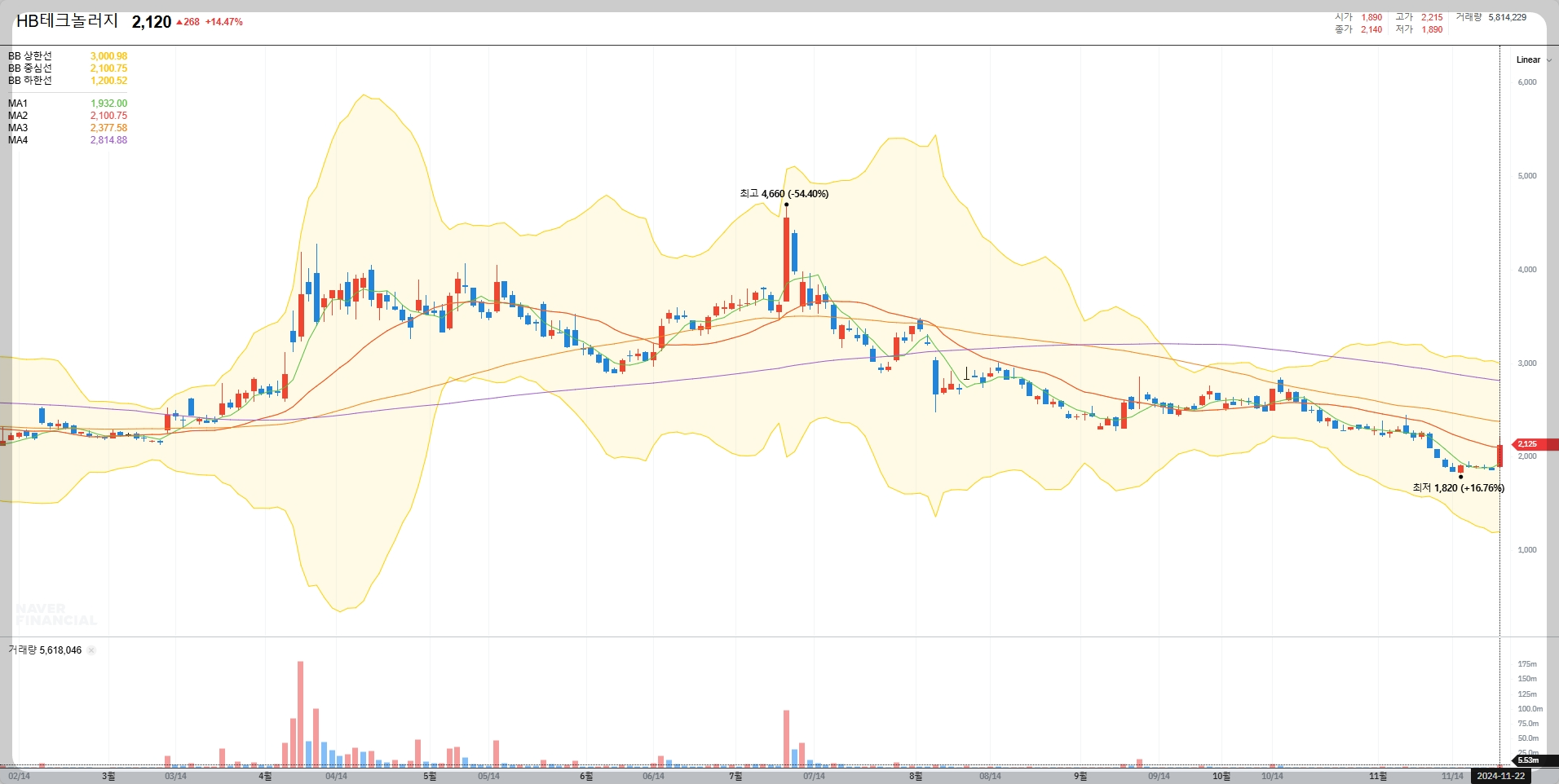The image size is (1559, 784).
Task: Select the MA2 legend entry
Action: [x=18, y=116]
